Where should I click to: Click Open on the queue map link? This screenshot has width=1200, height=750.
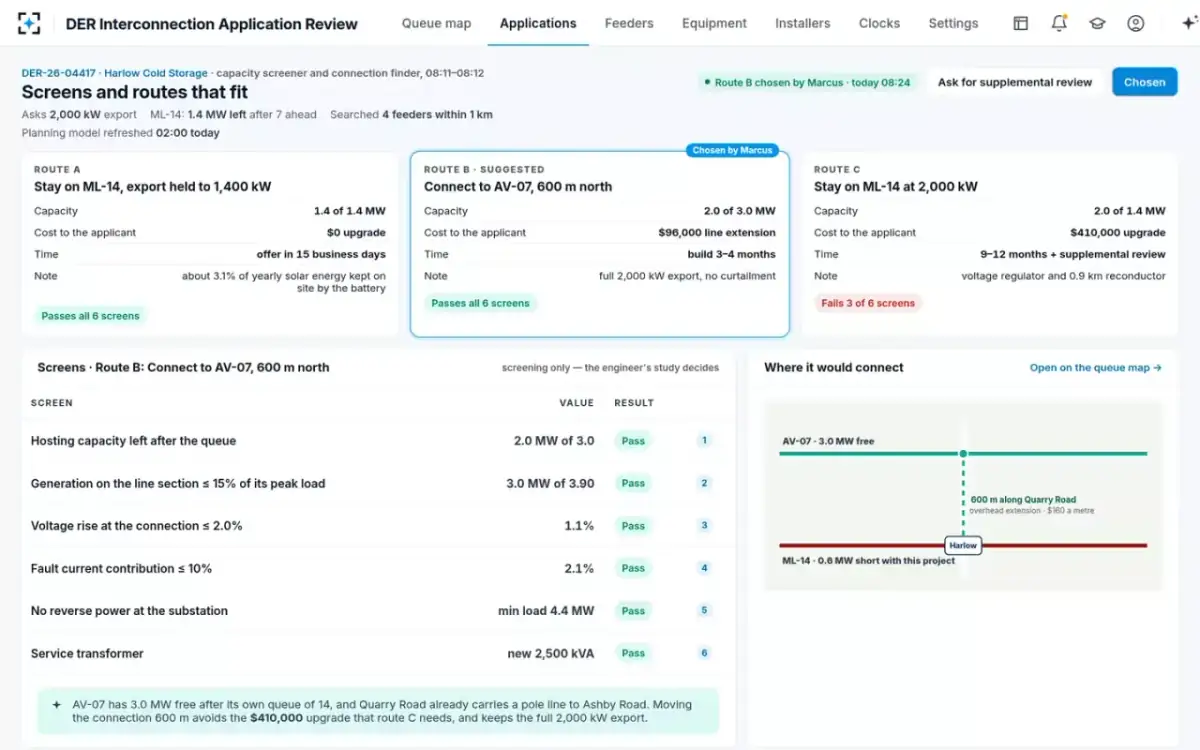[1095, 368]
